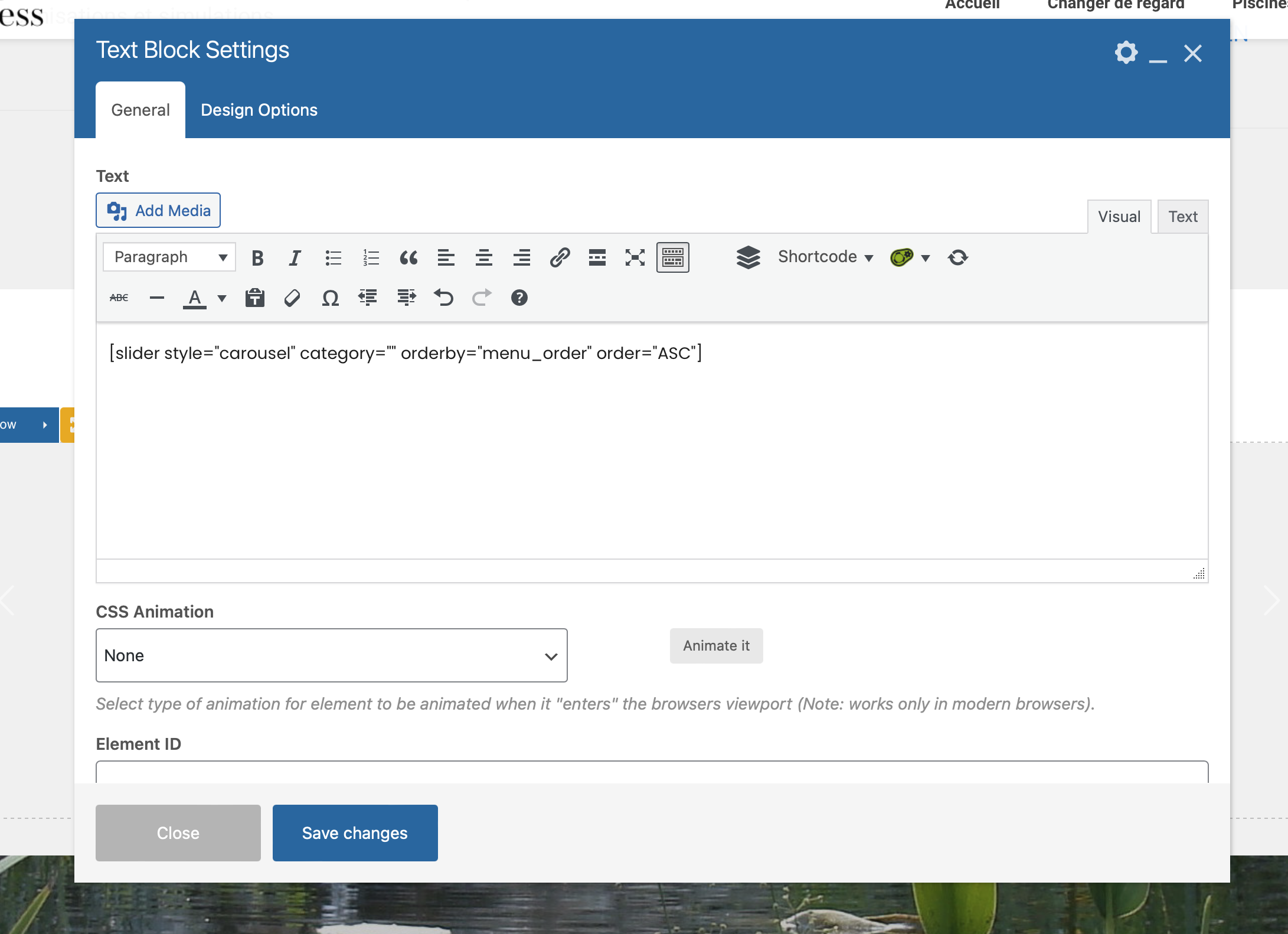Insert special character using Omega icon

pos(330,297)
